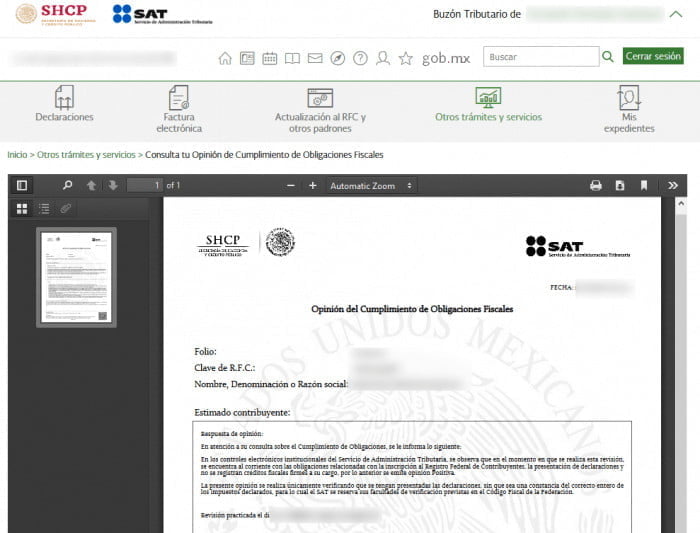
Task: Open the help question mark icon
Action: tap(360, 58)
